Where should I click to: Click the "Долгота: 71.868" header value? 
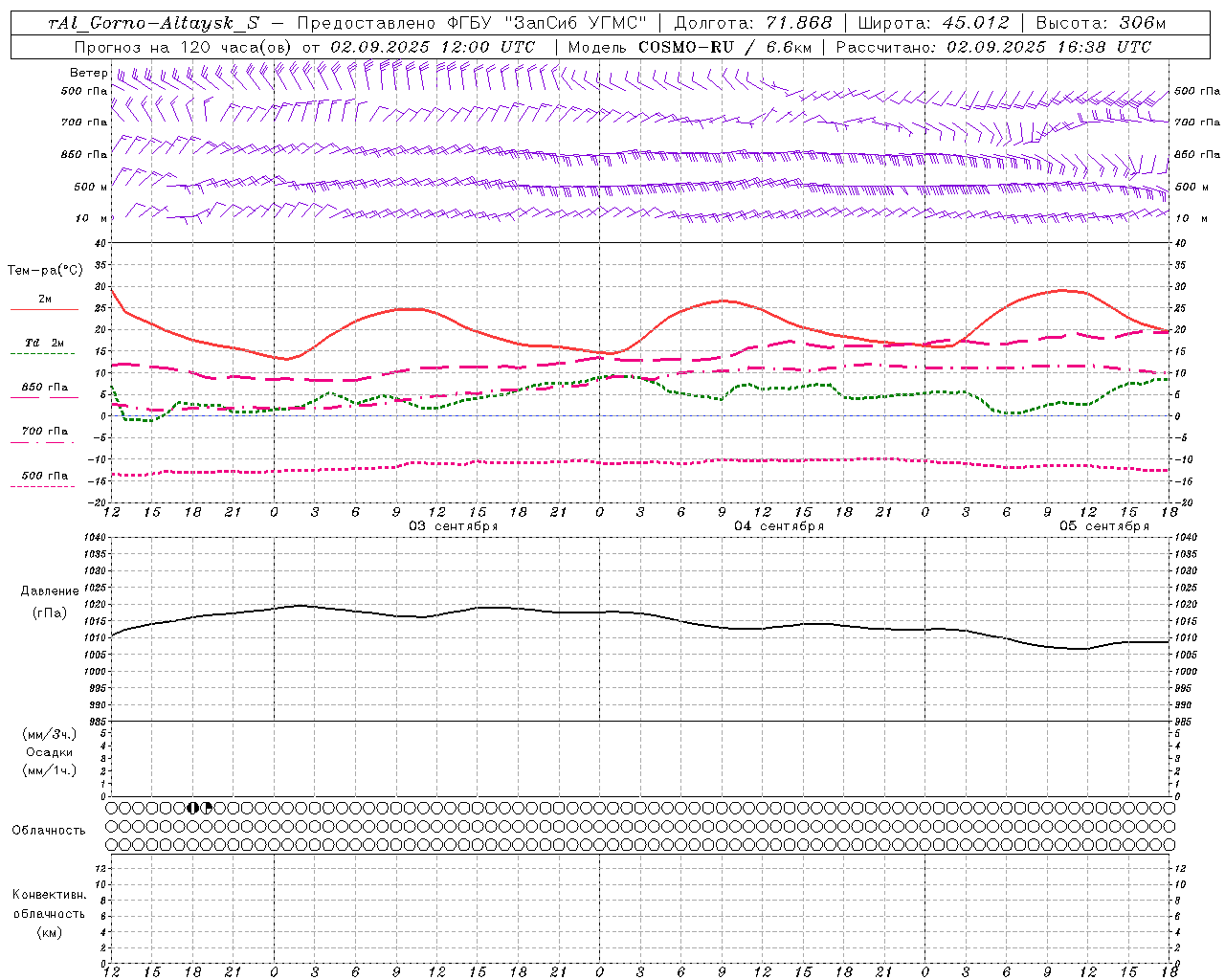(753, 23)
